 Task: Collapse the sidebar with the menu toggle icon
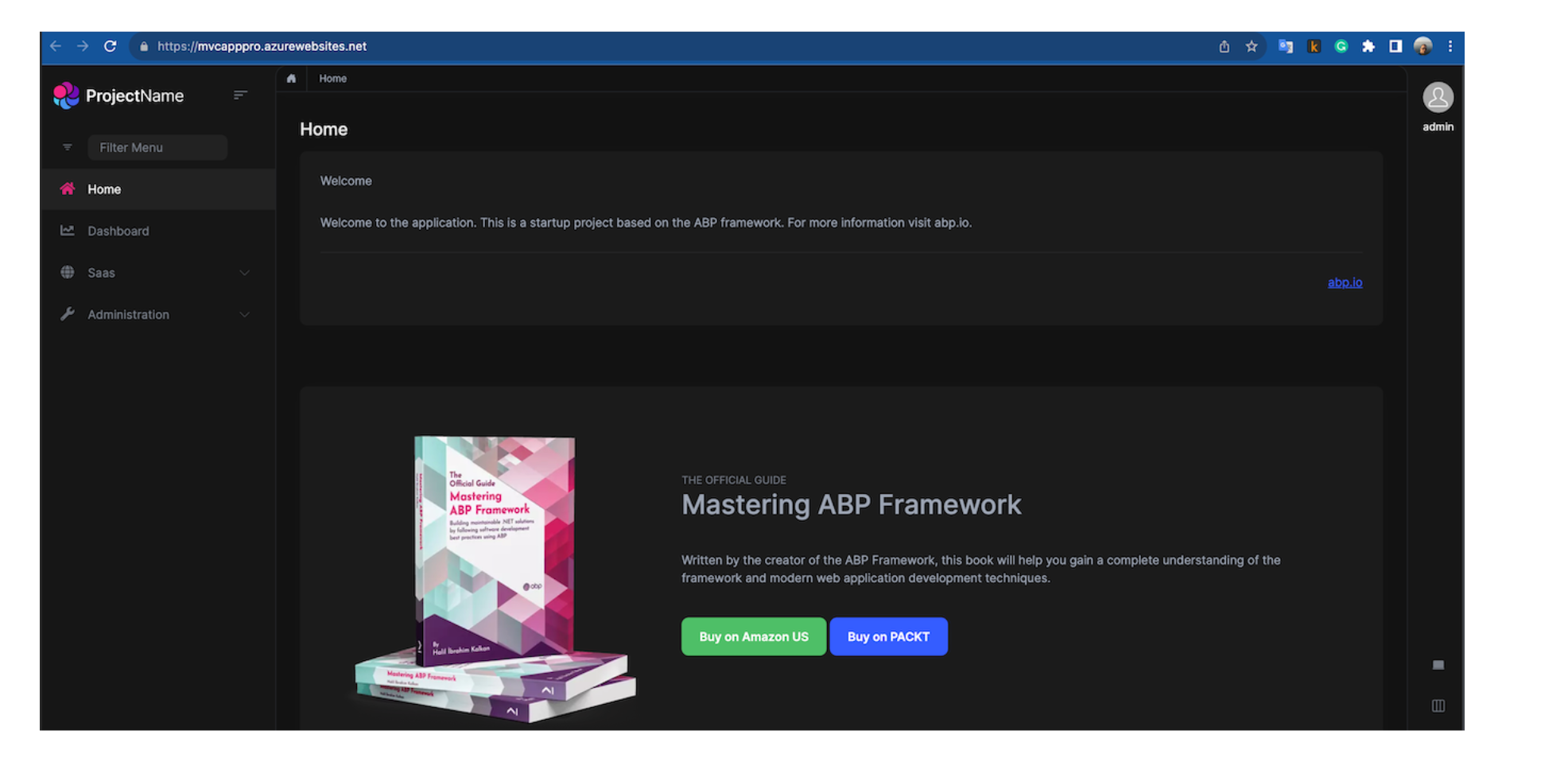point(240,95)
